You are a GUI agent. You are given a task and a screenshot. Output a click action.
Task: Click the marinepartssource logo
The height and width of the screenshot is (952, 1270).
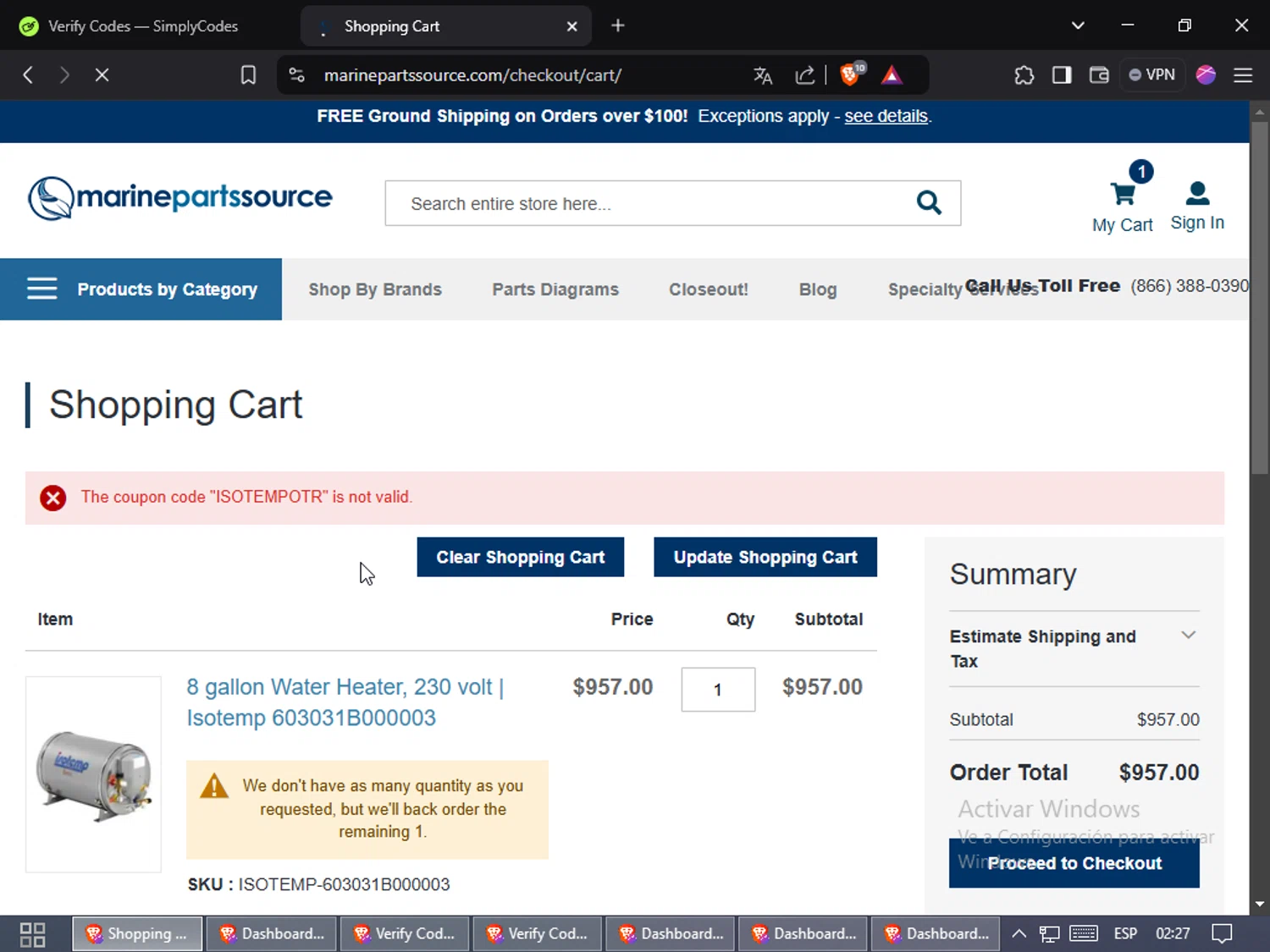(179, 198)
